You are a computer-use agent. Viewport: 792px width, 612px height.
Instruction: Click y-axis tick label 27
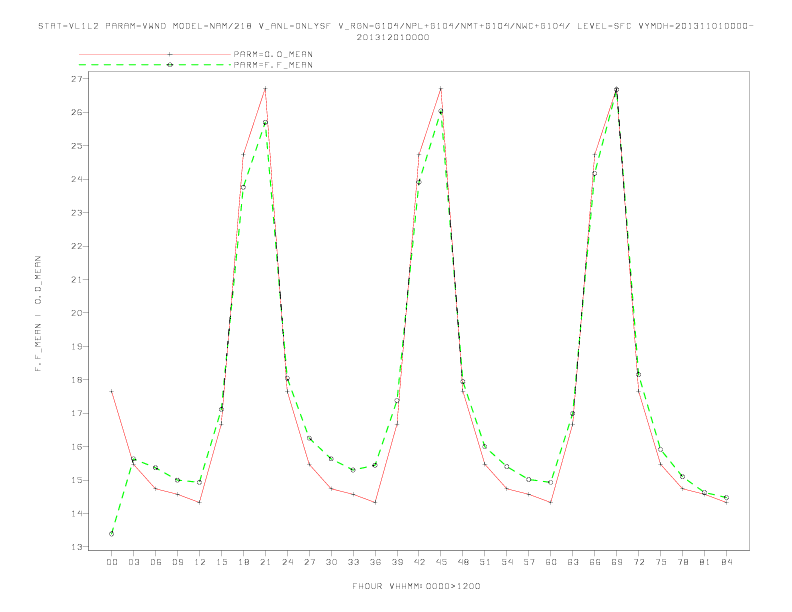[76, 79]
